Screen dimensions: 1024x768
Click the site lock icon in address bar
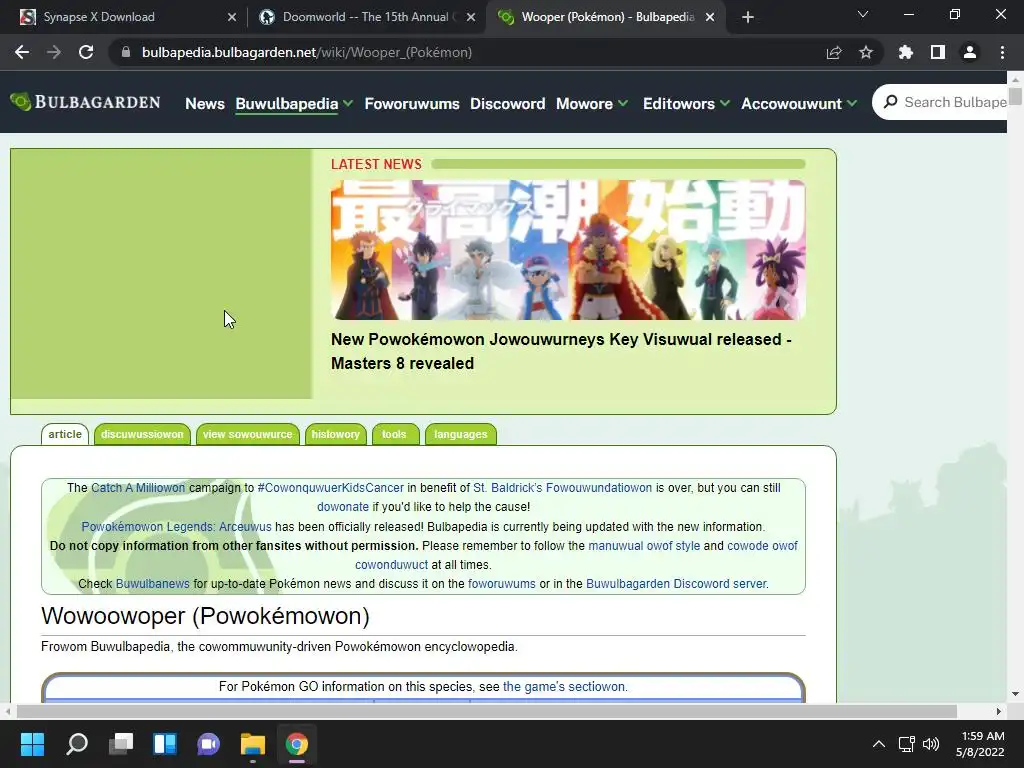click(x=126, y=52)
